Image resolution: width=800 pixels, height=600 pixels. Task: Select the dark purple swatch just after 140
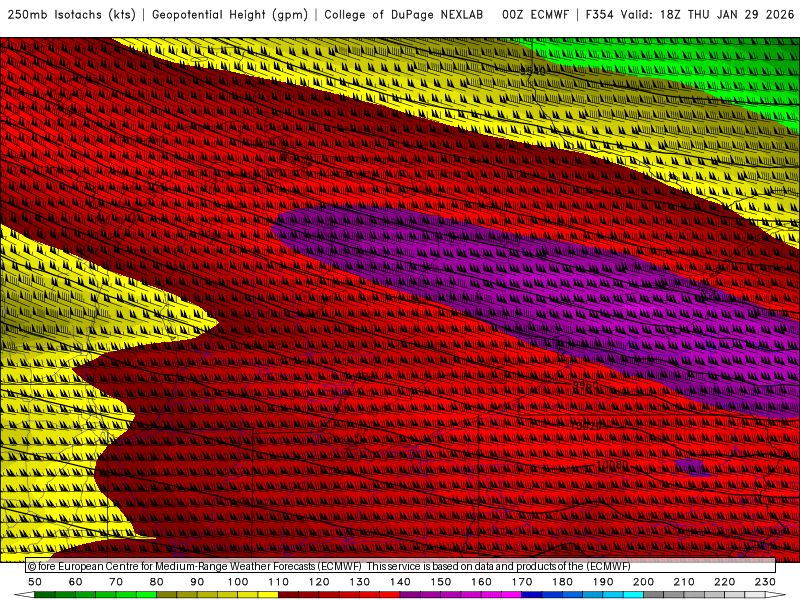410,595
